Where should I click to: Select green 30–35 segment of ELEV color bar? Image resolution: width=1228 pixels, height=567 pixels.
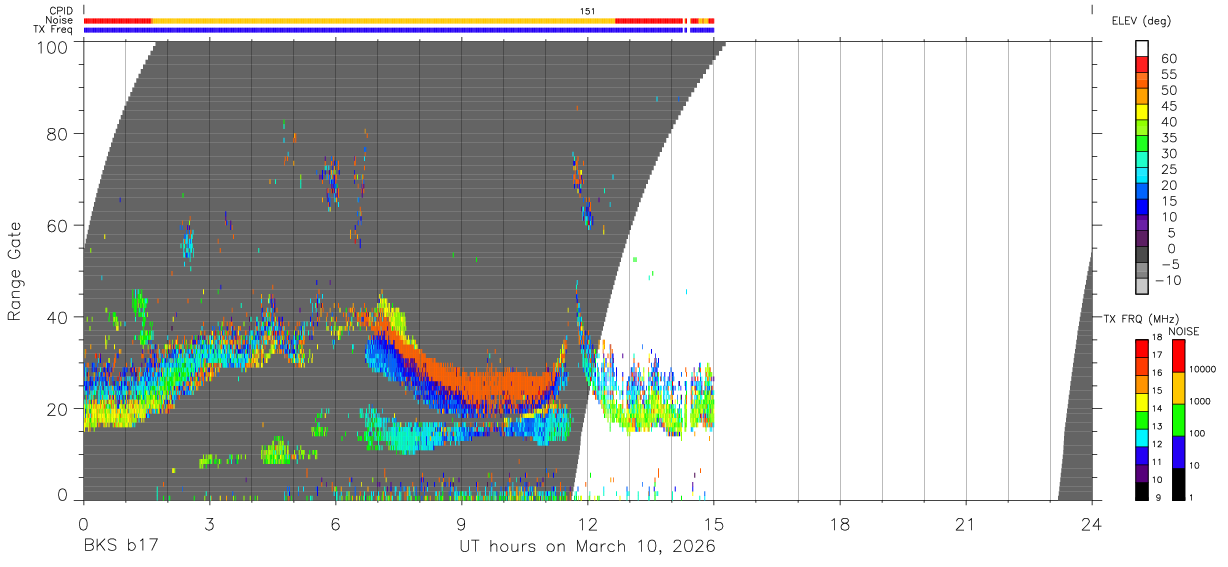click(x=1142, y=145)
